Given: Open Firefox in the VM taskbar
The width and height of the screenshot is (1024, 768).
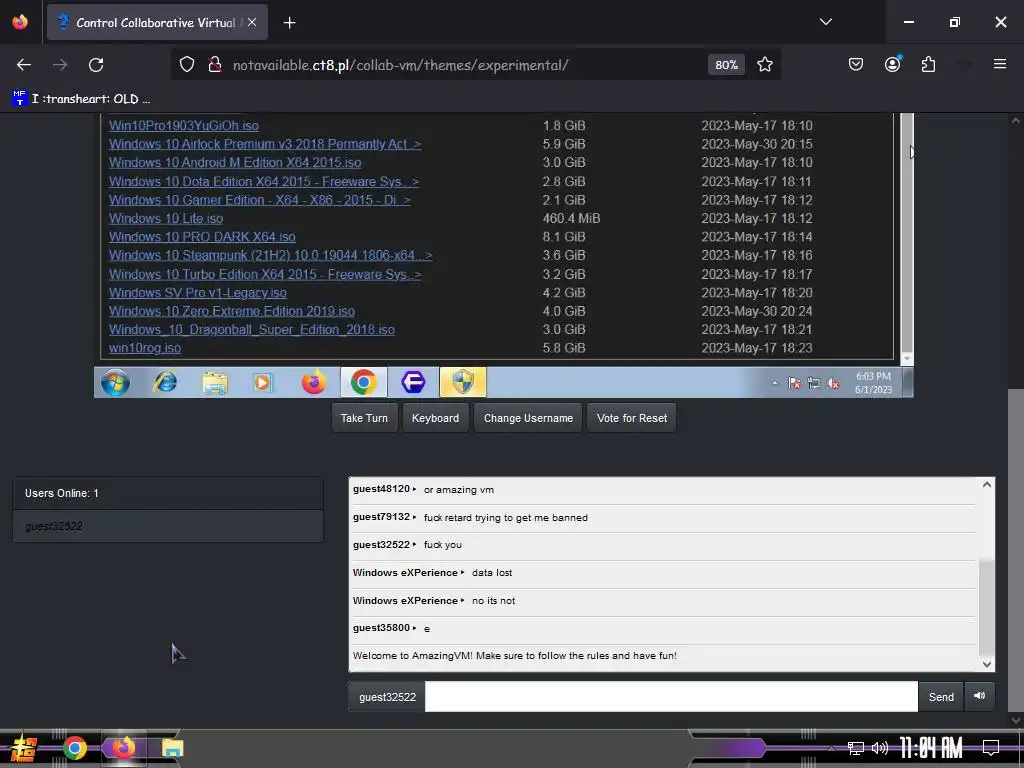Looking at the screenshot, I should (x=313, y=382).
